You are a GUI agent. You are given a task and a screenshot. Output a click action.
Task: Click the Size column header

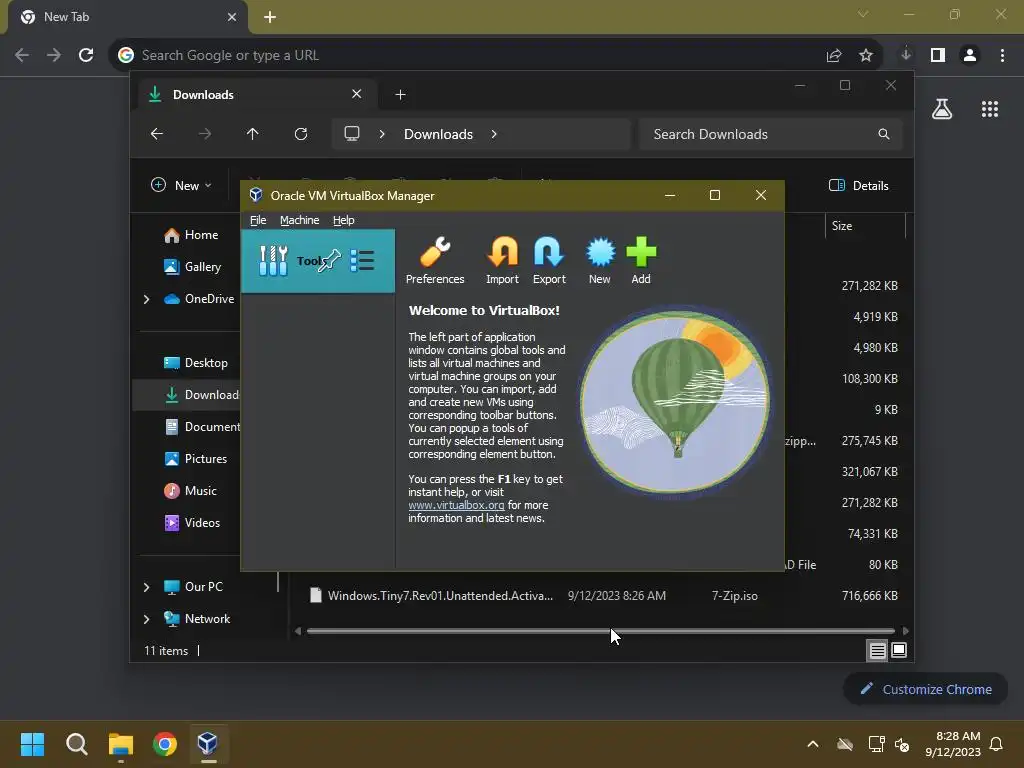pos(865,226)
